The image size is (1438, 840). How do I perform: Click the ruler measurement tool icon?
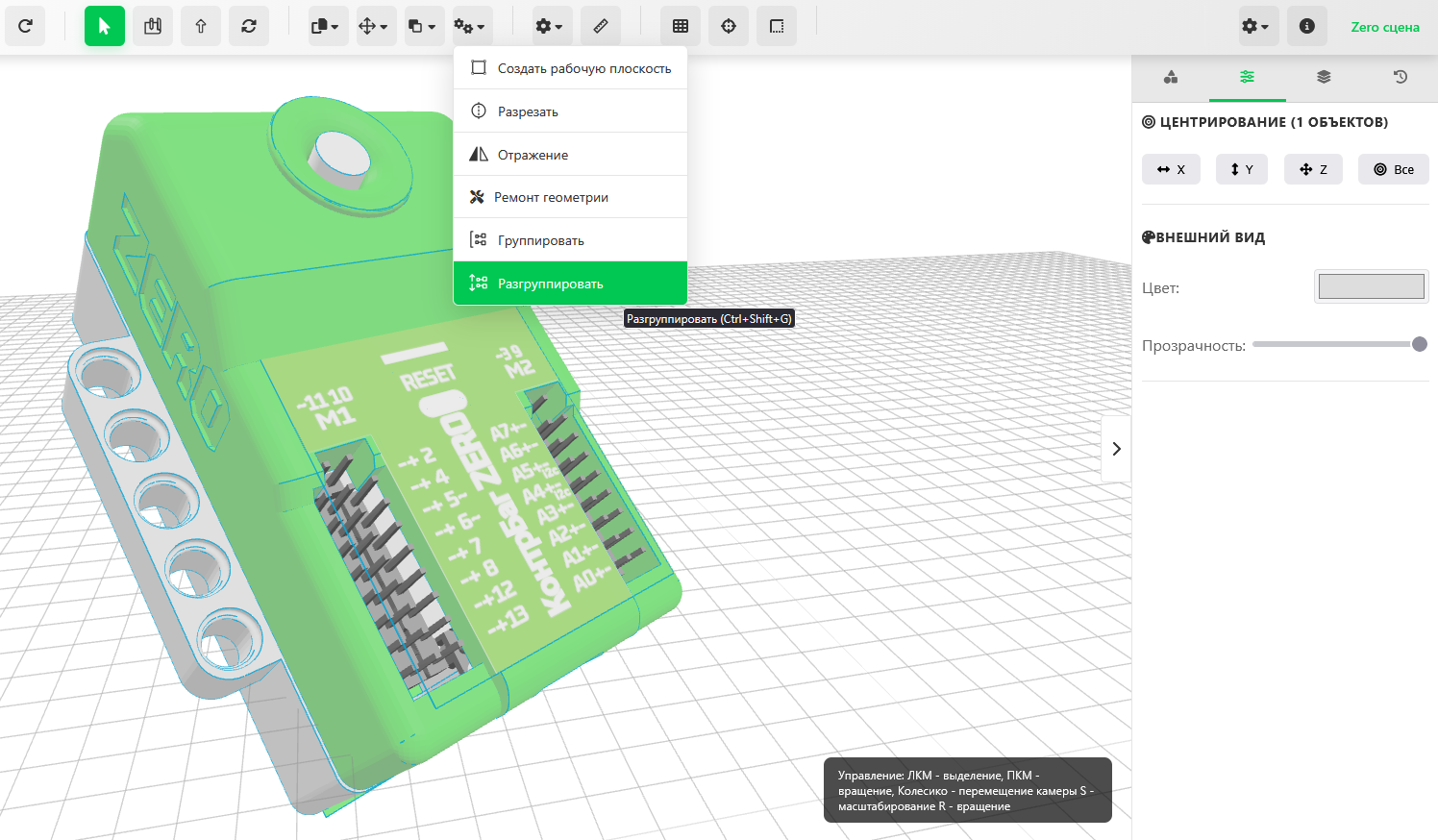601,26
